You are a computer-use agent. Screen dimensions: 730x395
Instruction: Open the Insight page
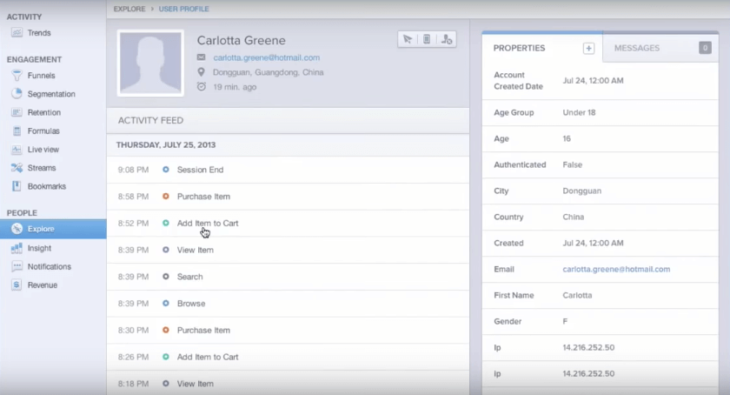pyautogui.click(x=39, y=248)
